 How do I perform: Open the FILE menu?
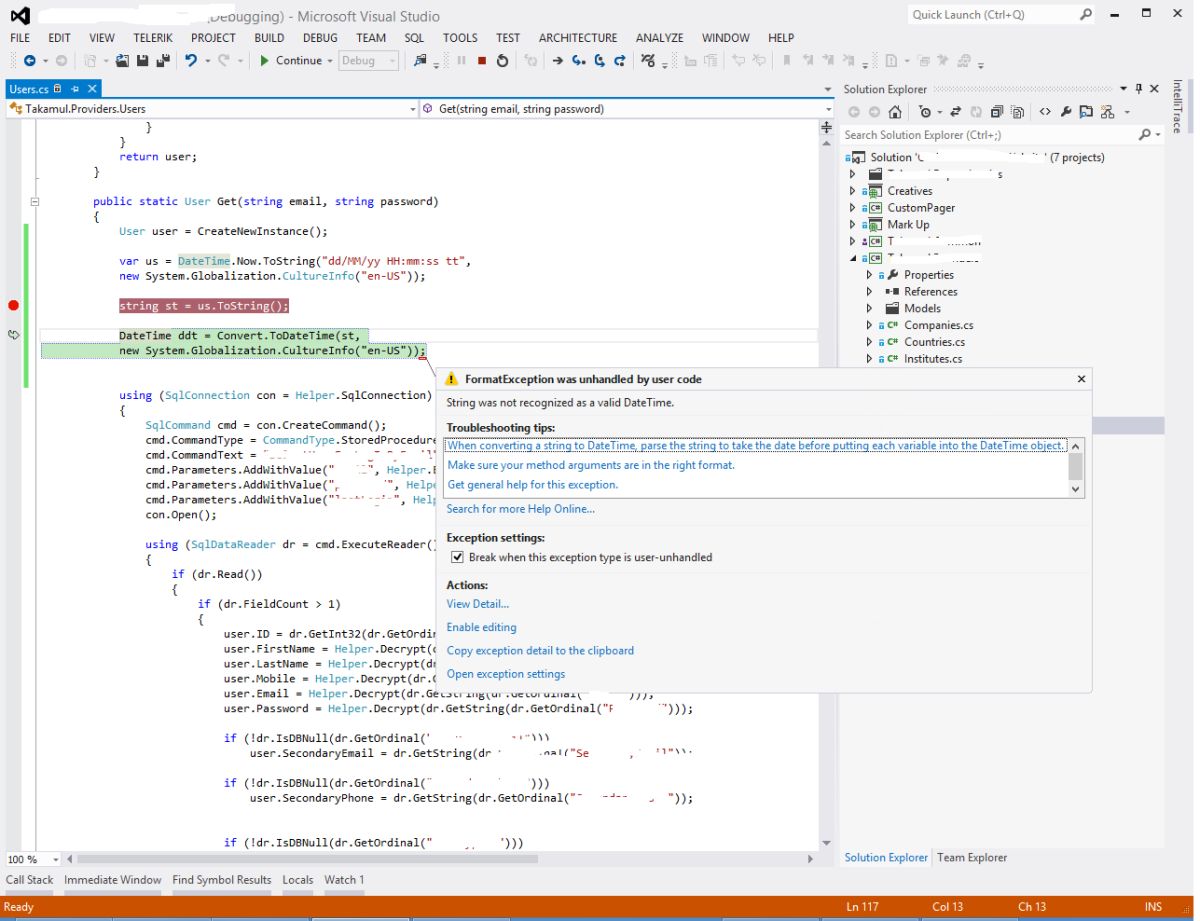20,38
